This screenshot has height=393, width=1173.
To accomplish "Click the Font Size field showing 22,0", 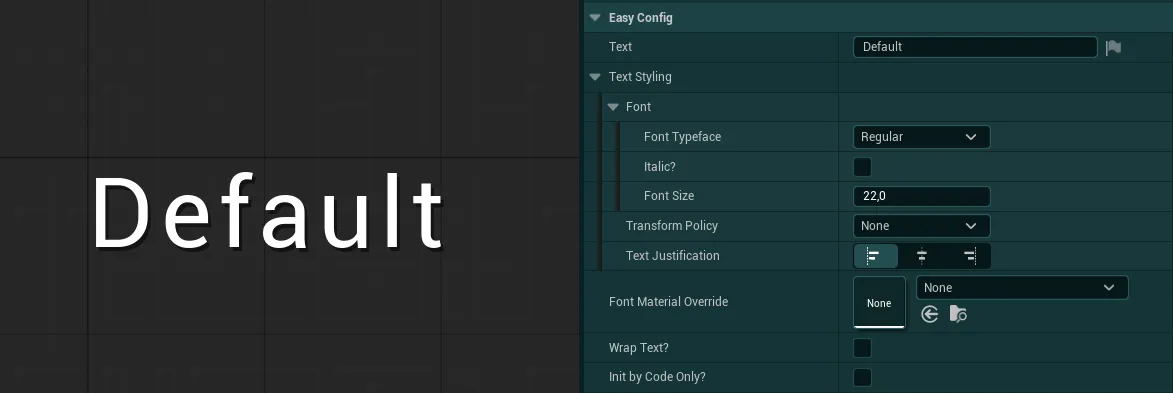I will click(922, 196).
